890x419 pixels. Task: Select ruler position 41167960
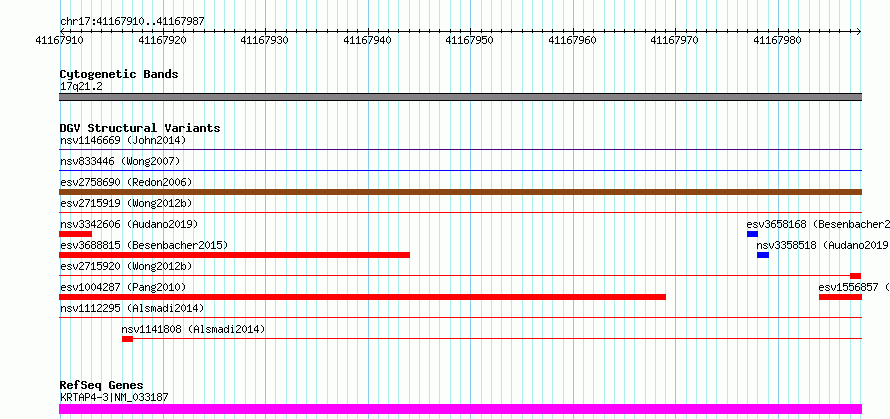click(x=572, y=40)
